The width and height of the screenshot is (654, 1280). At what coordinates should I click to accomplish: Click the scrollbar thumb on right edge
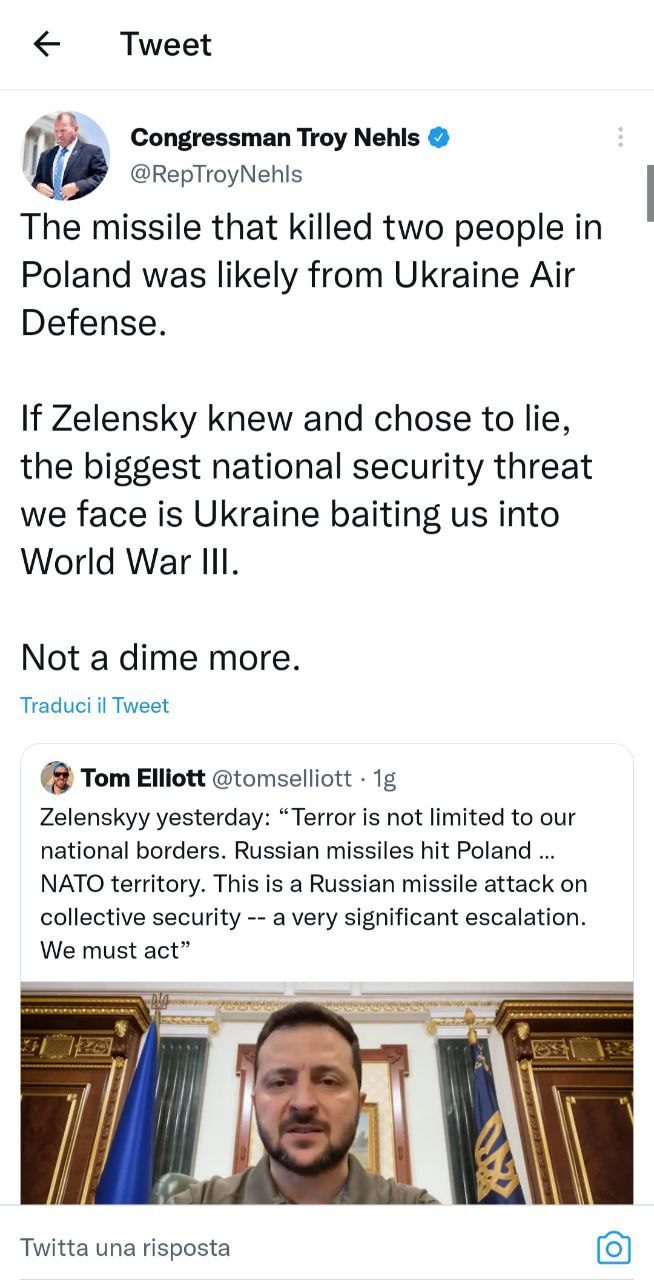coord(649,192)
